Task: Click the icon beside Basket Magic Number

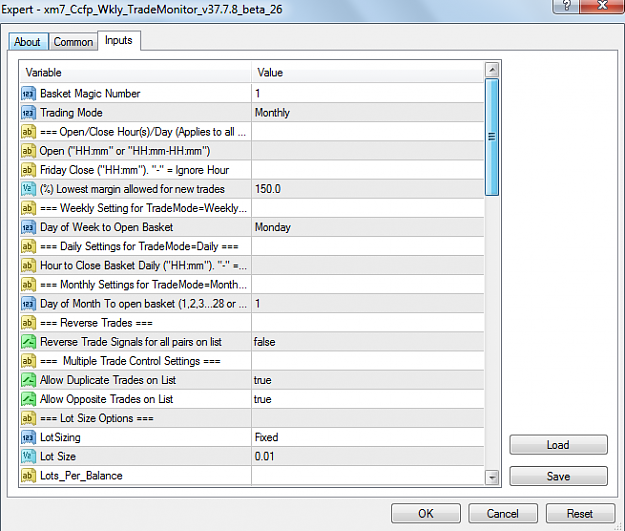Action: [x=28, y=94]
